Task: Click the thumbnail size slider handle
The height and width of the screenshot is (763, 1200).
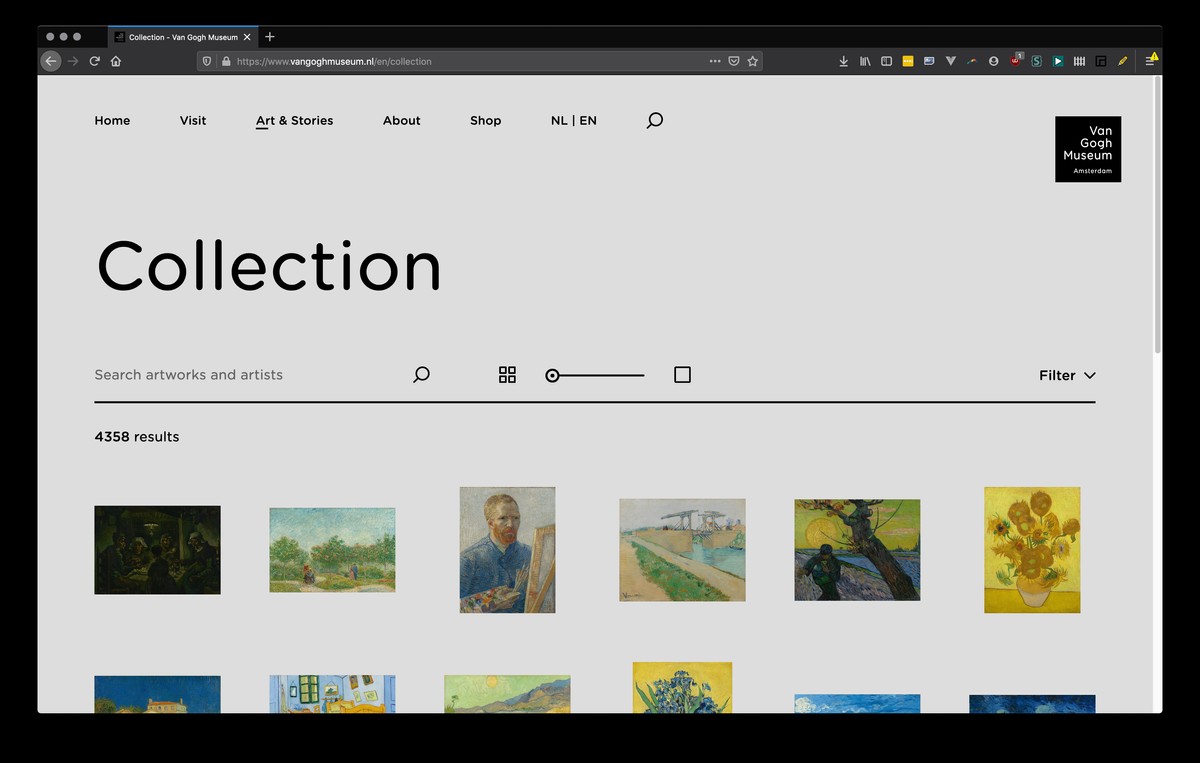Action: tap(553, 376)
